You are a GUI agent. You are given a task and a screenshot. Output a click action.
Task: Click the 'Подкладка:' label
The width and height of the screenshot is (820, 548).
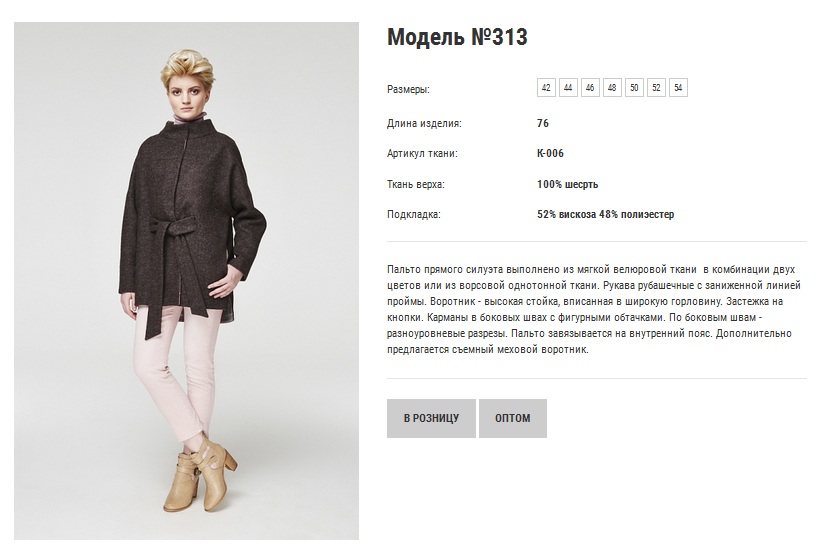(414, 214)
